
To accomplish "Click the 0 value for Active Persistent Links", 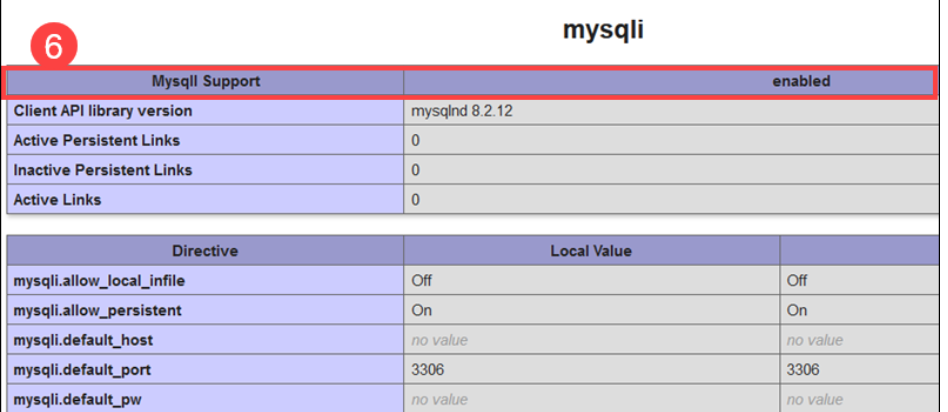I will pos(415,141).
